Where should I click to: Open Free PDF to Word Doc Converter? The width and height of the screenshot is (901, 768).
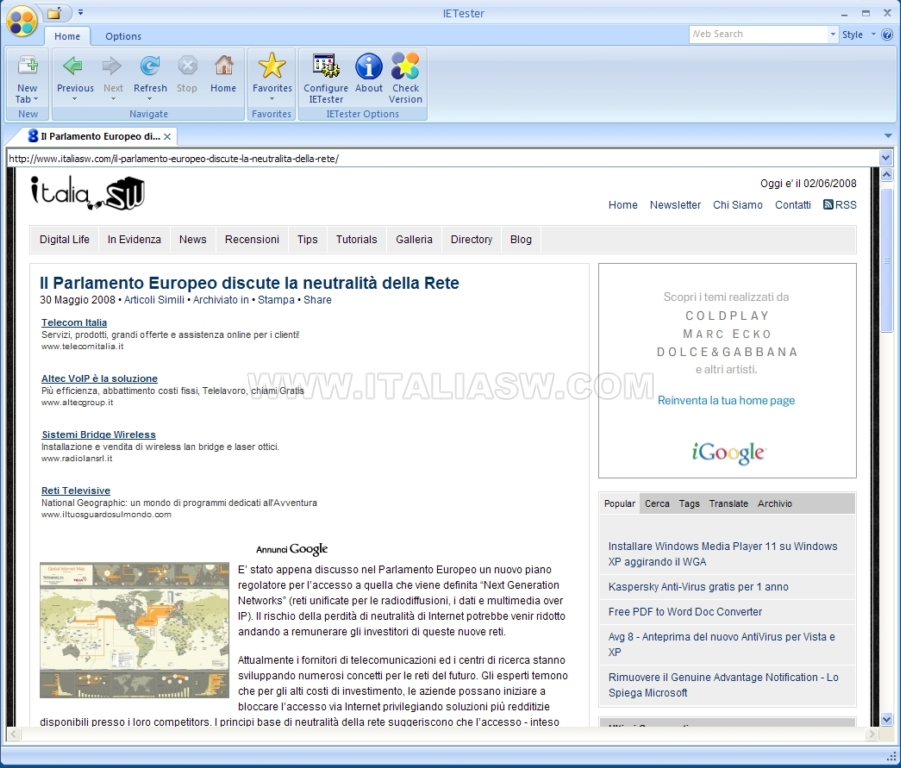click(685, 612)
